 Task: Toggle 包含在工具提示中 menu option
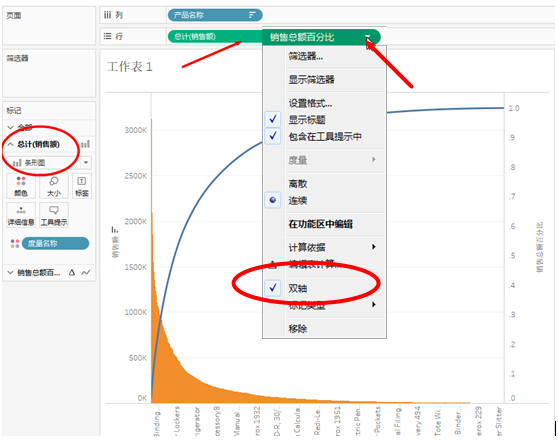324,136
